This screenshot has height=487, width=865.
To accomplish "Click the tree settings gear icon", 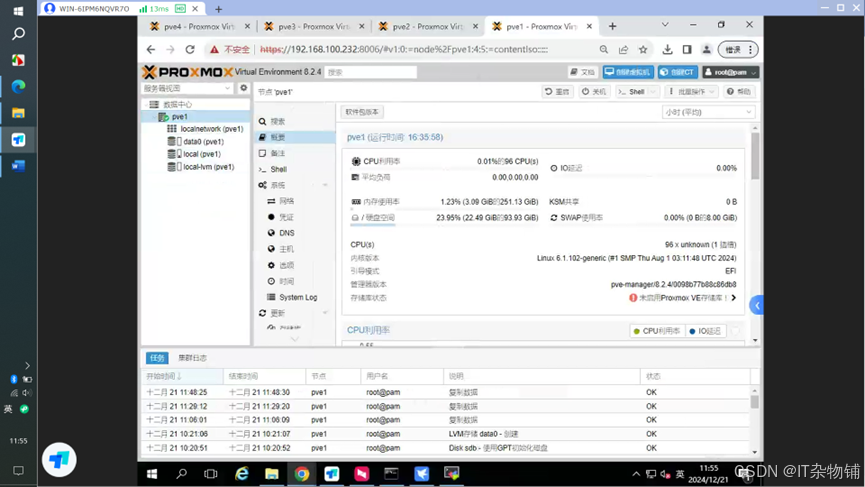I will click(243, 88).
